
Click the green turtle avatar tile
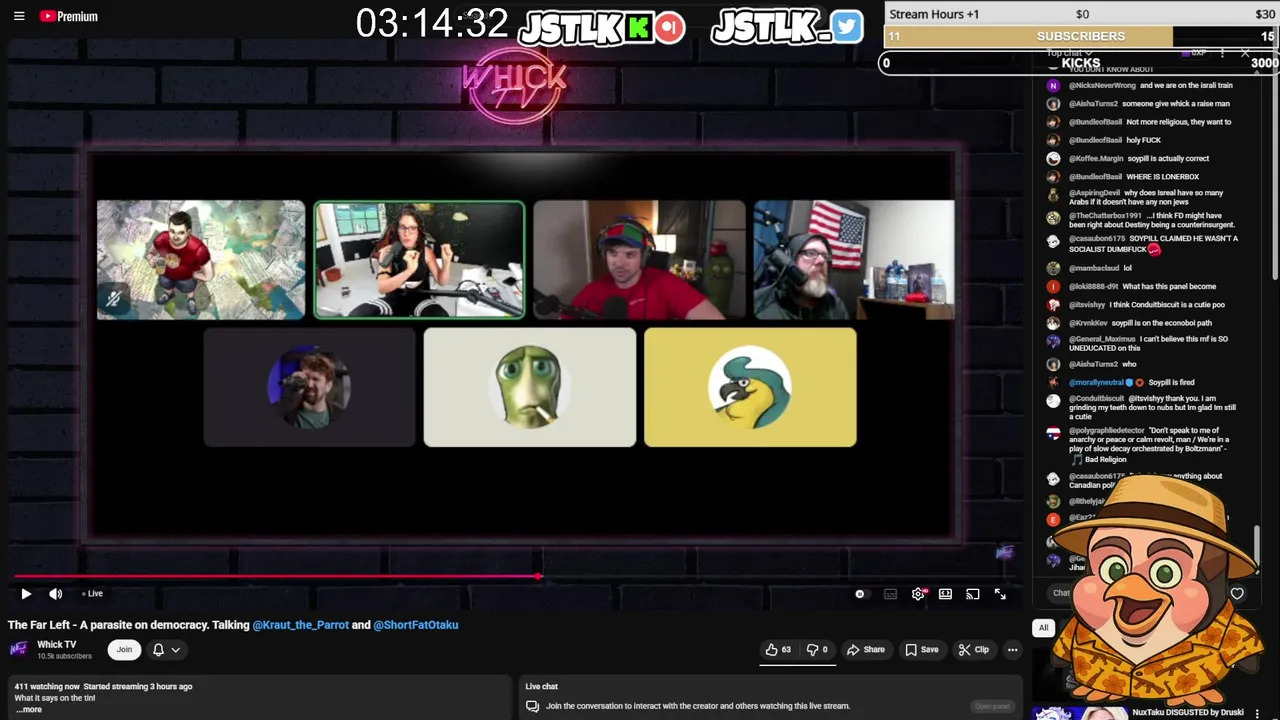click(530, 387)
